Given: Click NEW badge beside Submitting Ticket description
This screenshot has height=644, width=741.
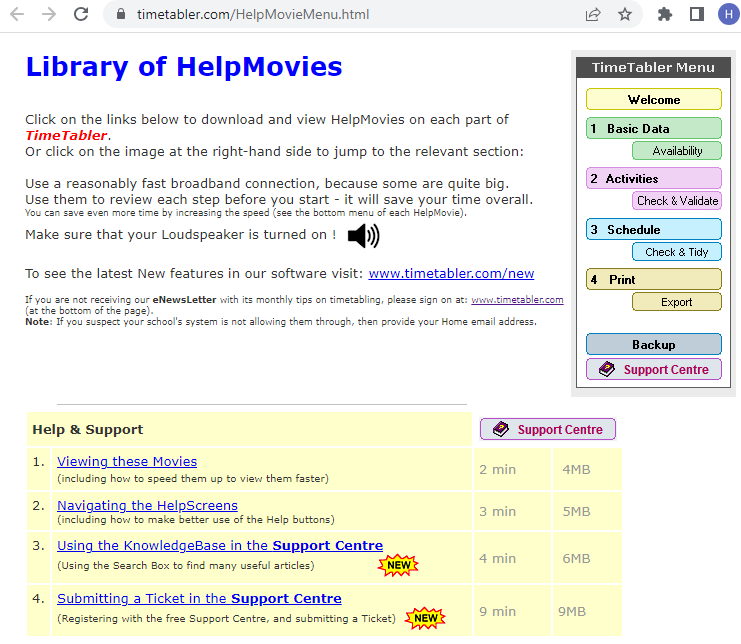Looking at the screenshot, I should (425, 618).
